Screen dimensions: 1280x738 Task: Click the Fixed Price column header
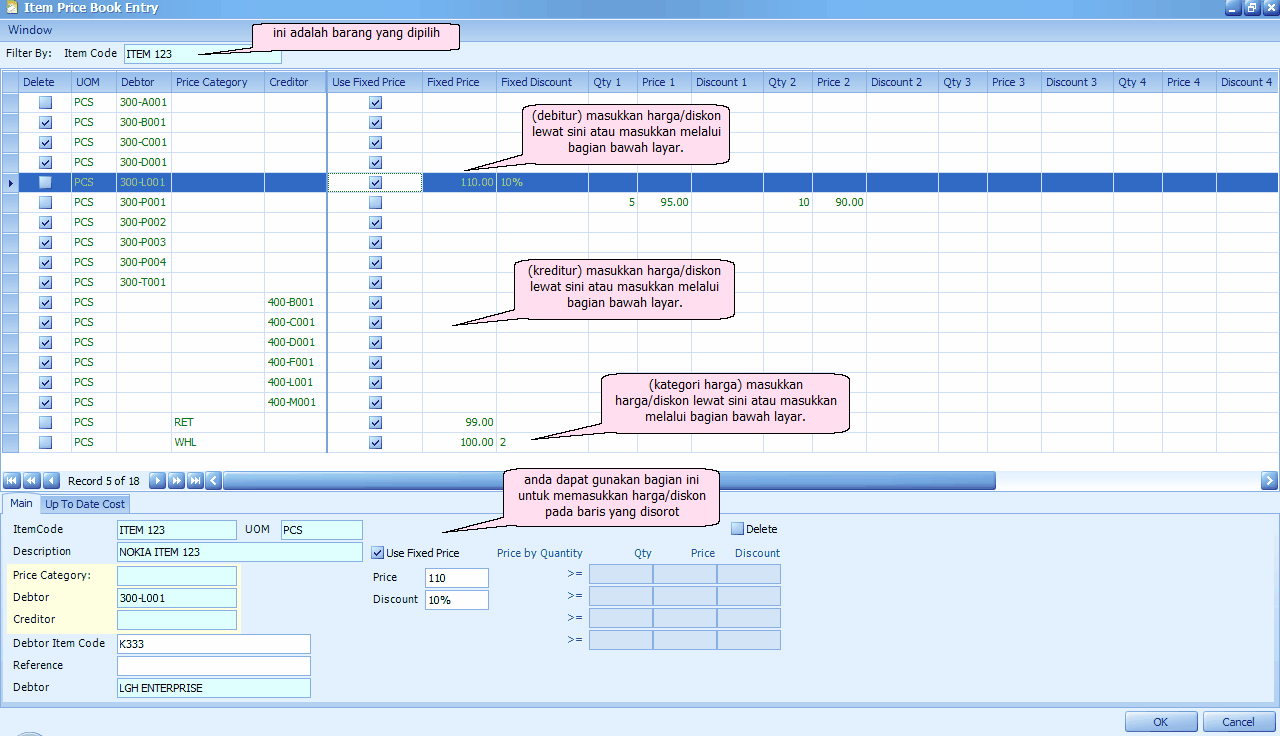click(x=459, y=82)
